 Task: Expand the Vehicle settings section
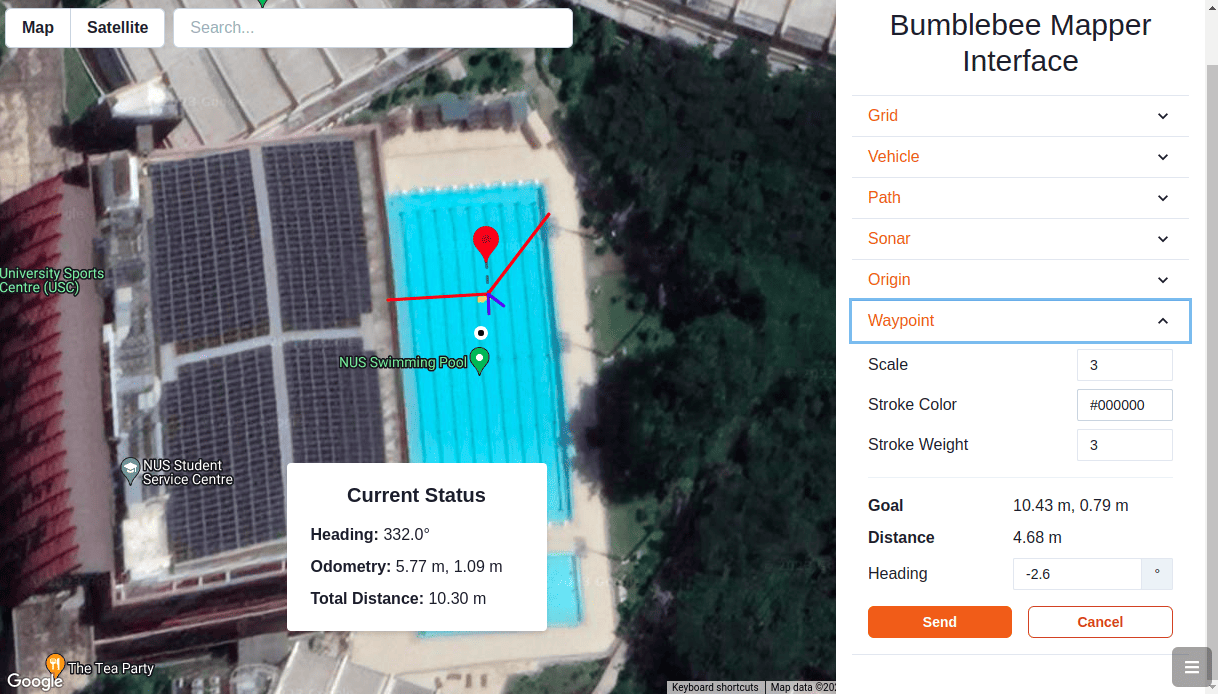1020,157
